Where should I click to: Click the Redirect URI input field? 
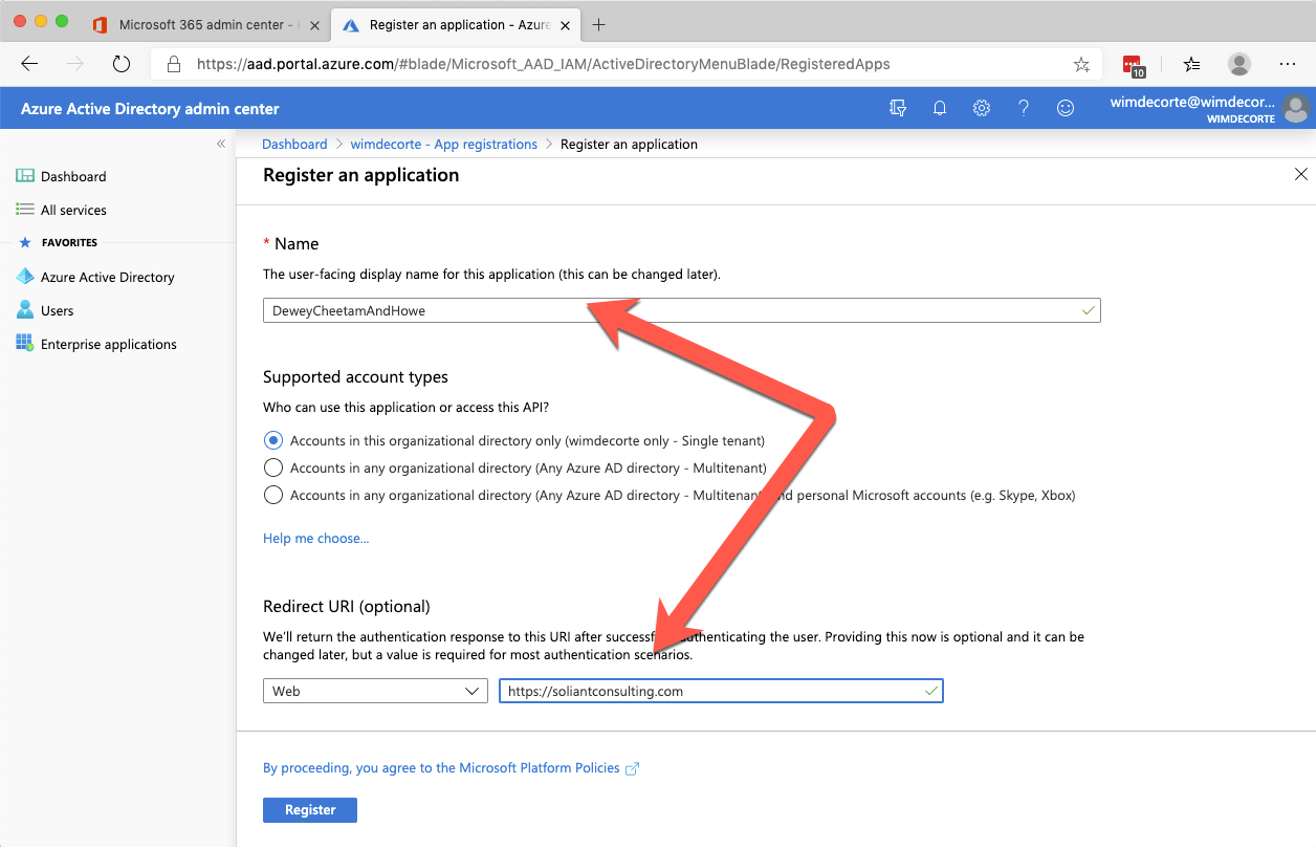coord(721,691)
